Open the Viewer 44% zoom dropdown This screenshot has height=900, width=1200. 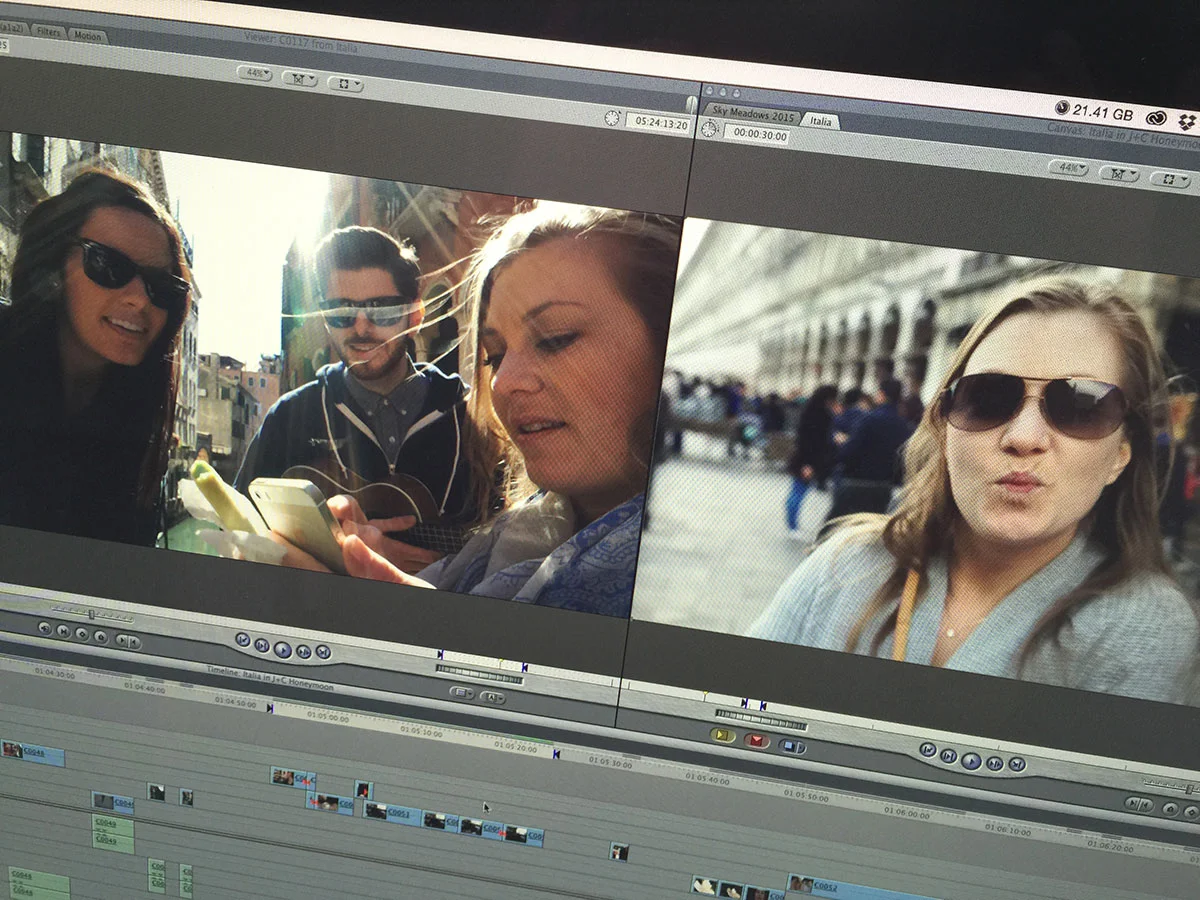(x=255, y=72)
